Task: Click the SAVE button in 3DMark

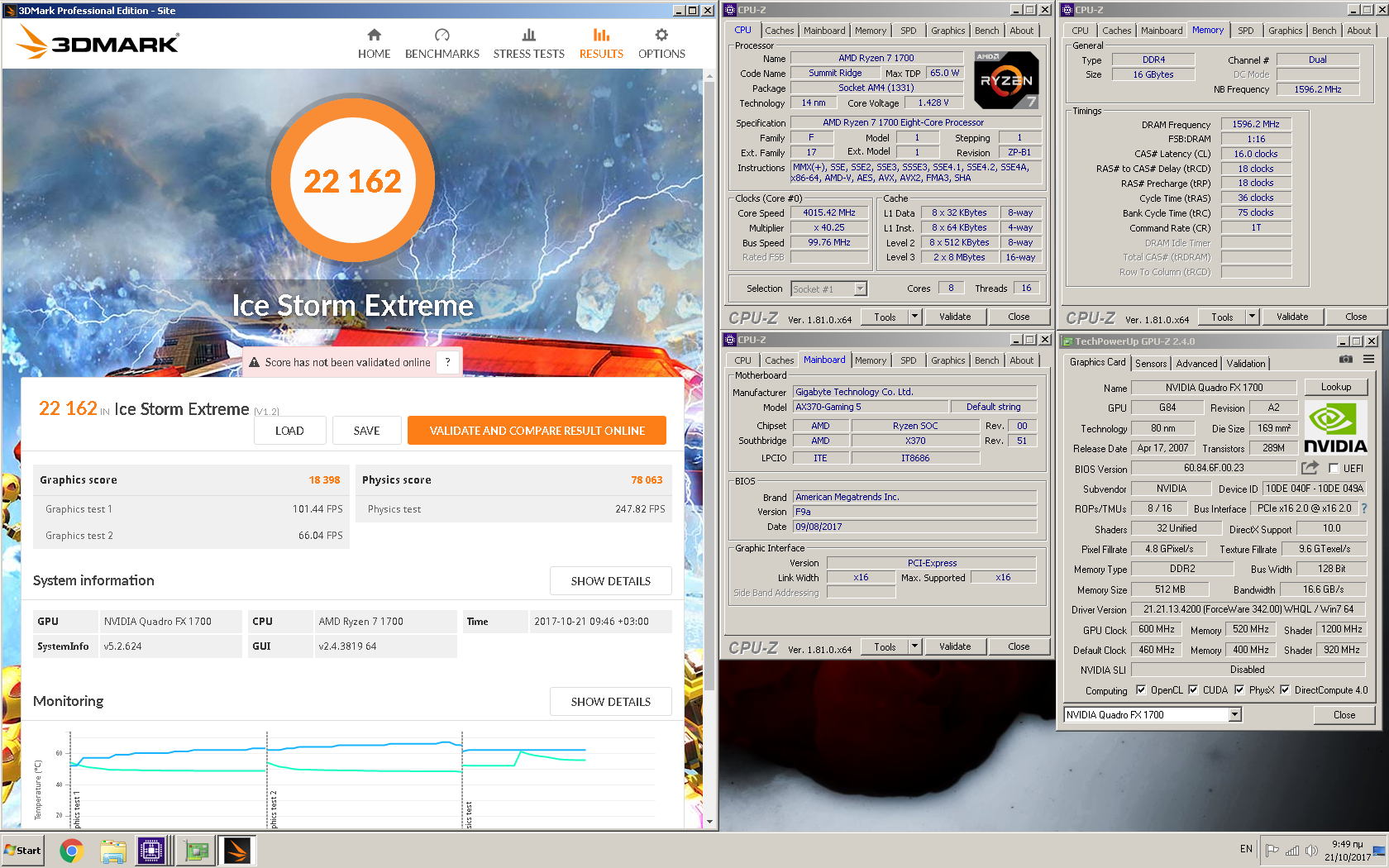Action: click(x=366, y=431)
